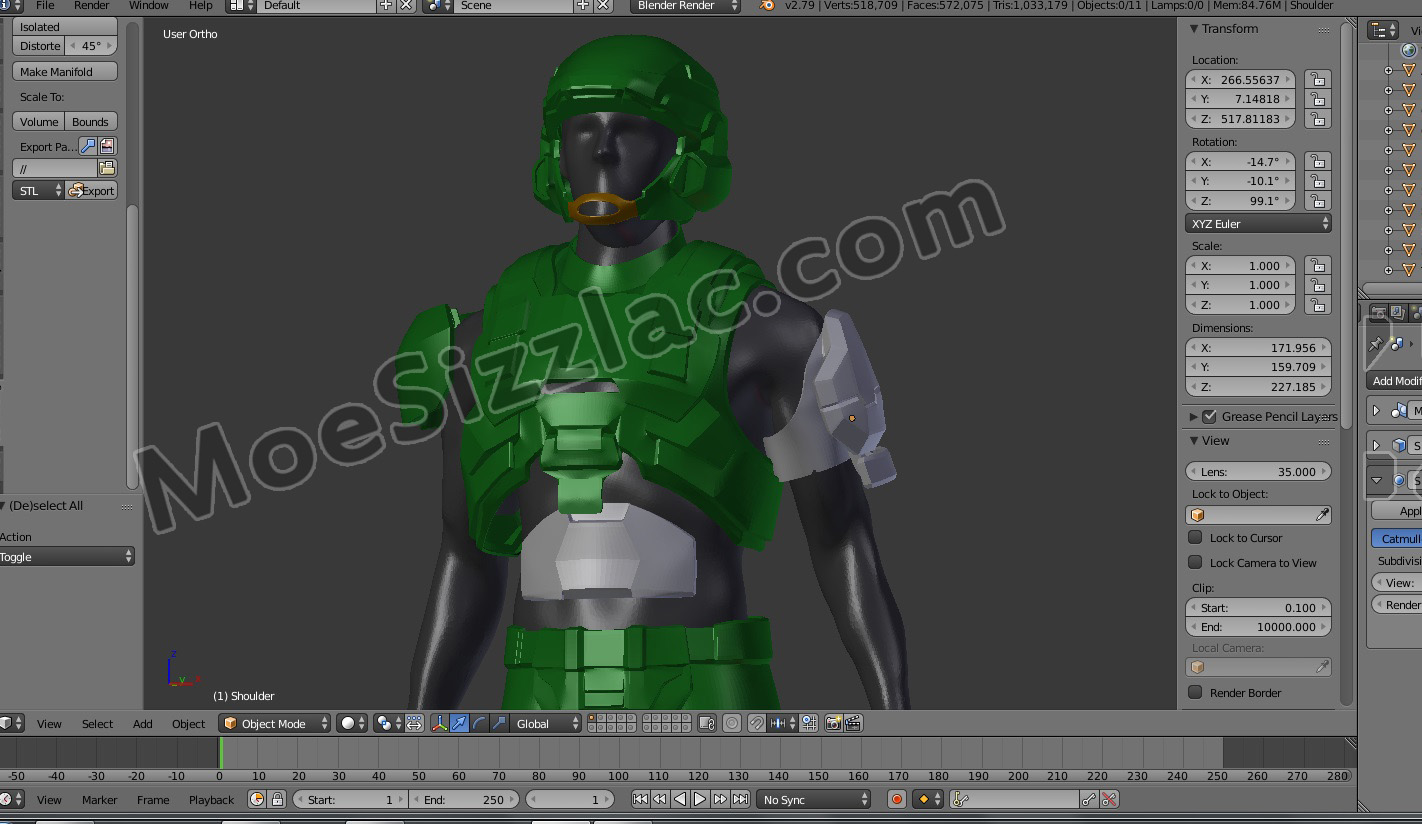Screen dimensions: 1422x824
Task: Open the export path folder browser
Action: pyautogui.click(x=107, y=168)
